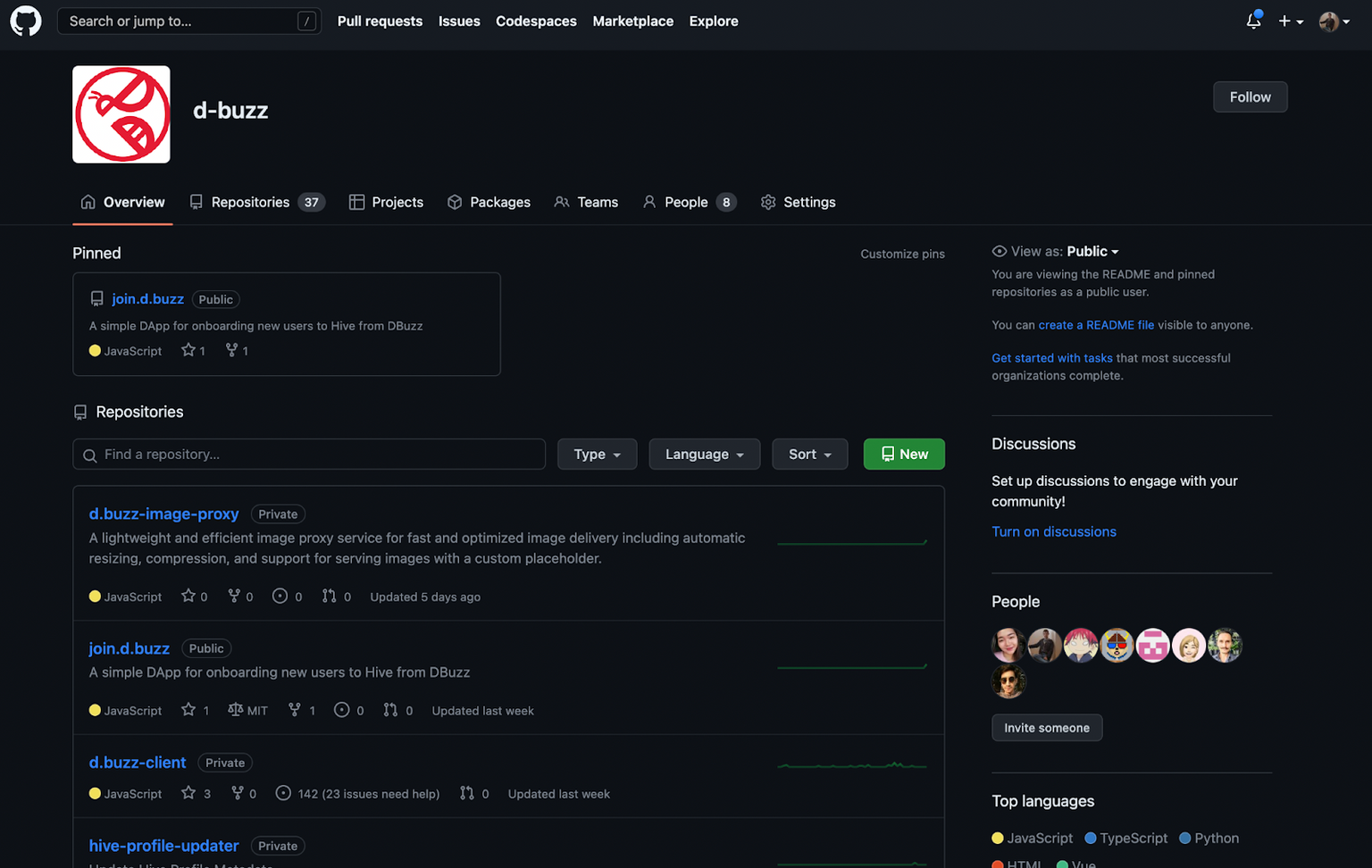Open 142 issues on d.buzz-client
The height and width of the screenshot is (868, 1372).
358,794
